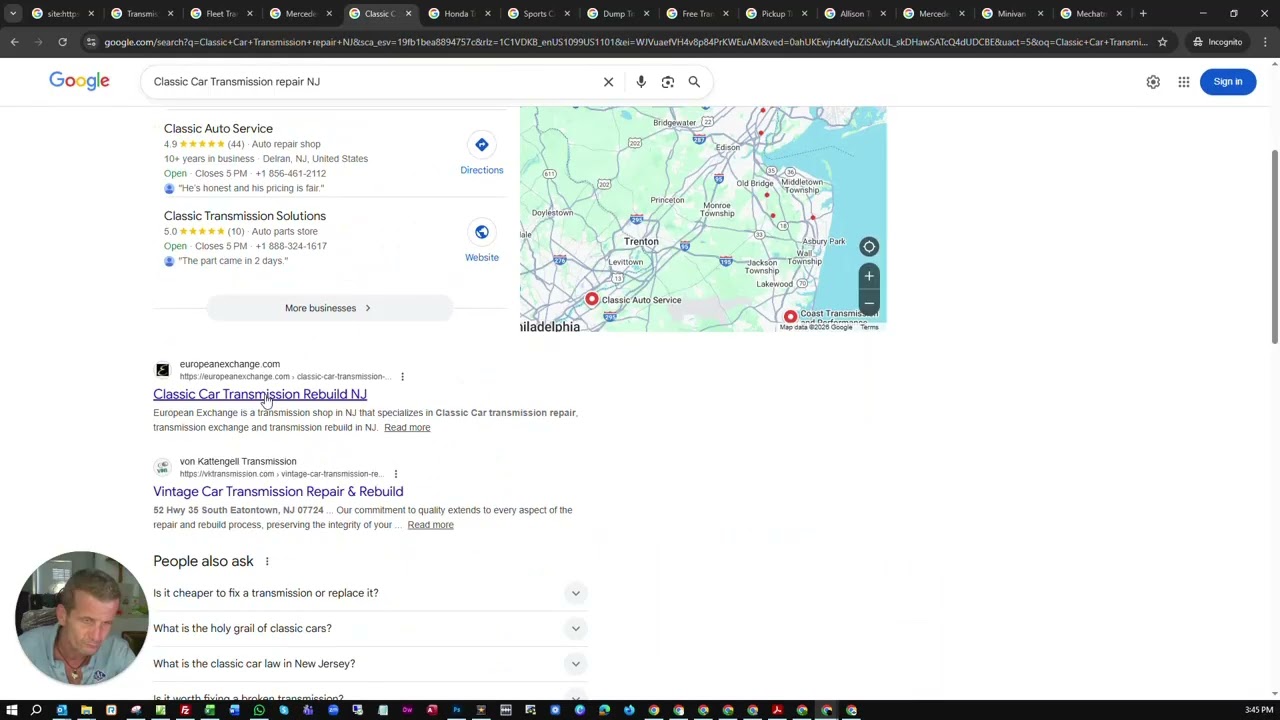Screen dimensions: 1280x720
Task: Switch to Pickup T tab
Action: (774, 14)
